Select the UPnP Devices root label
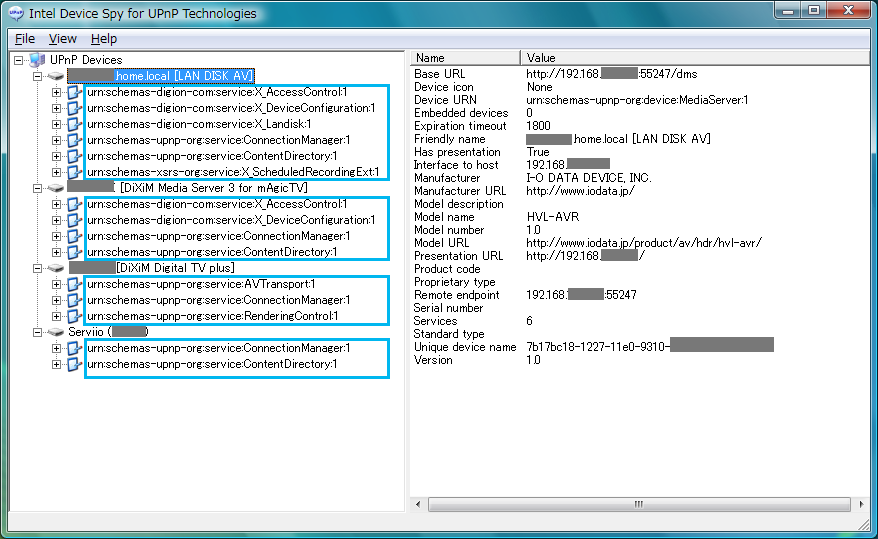Screen dimensions: 878x539 (x=86, y=60)
